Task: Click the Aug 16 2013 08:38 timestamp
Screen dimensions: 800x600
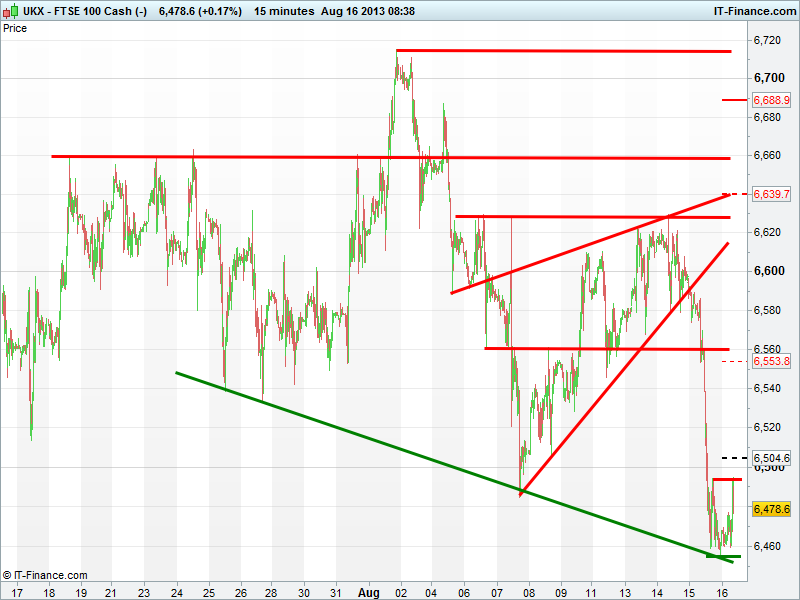Action: click(368, 11)
